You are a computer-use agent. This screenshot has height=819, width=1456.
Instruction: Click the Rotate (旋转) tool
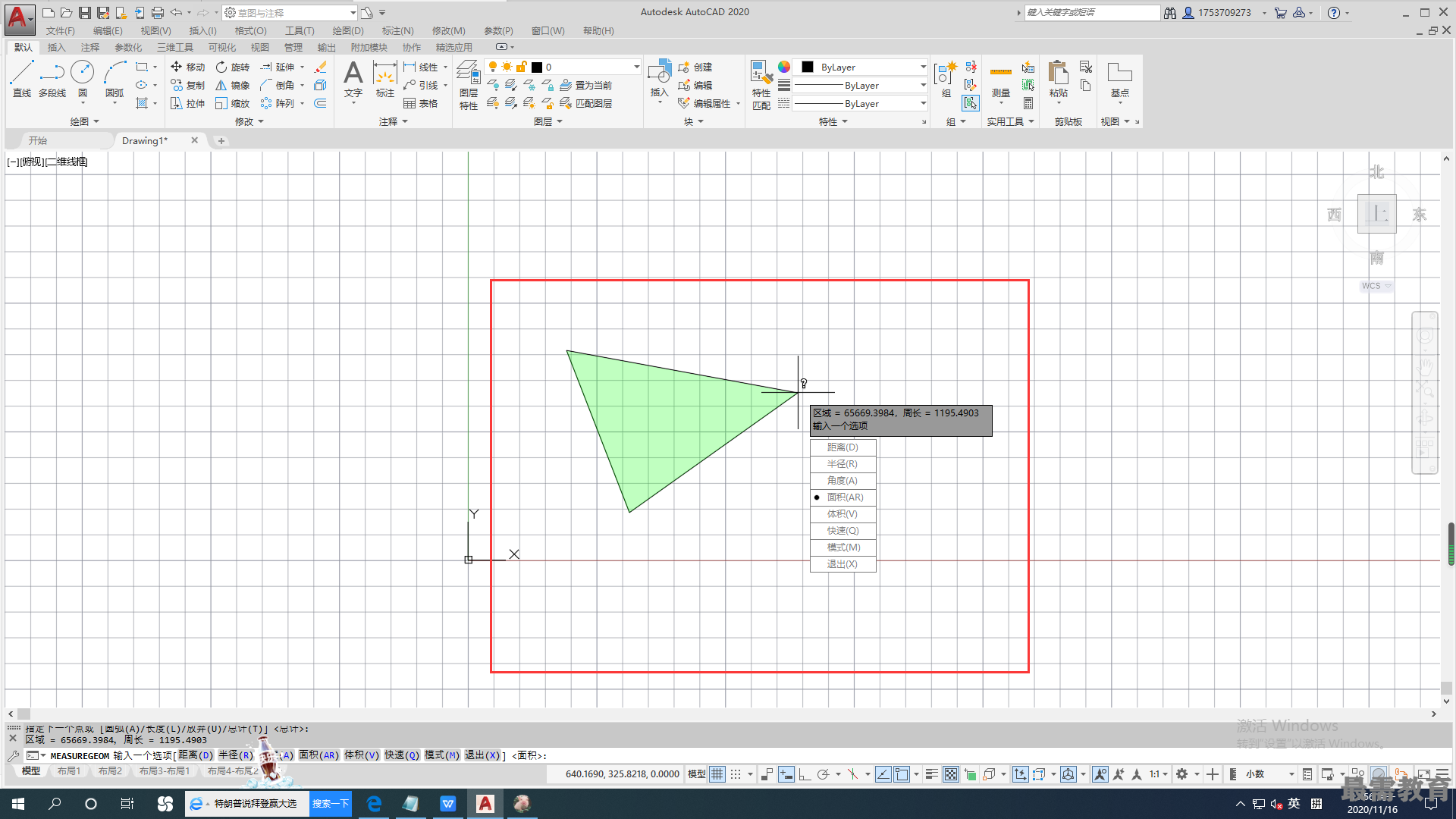[x=232, y=67]
